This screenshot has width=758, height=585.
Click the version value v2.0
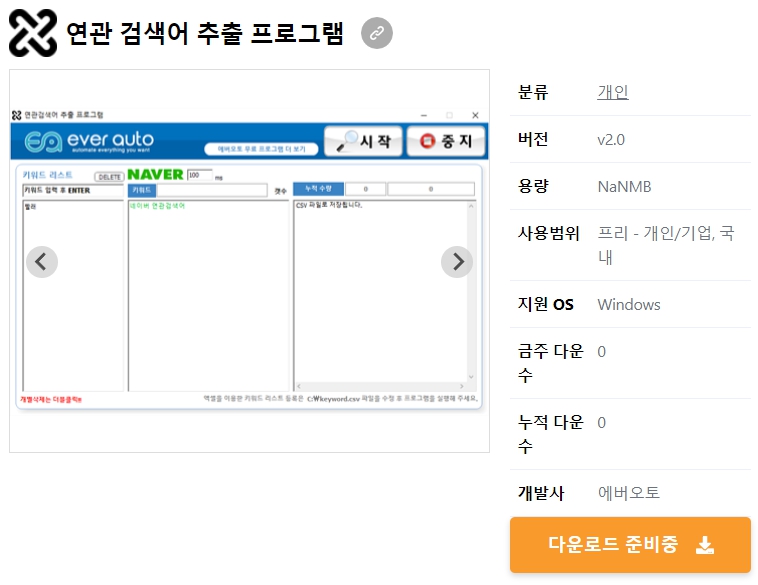coord(611,140)
